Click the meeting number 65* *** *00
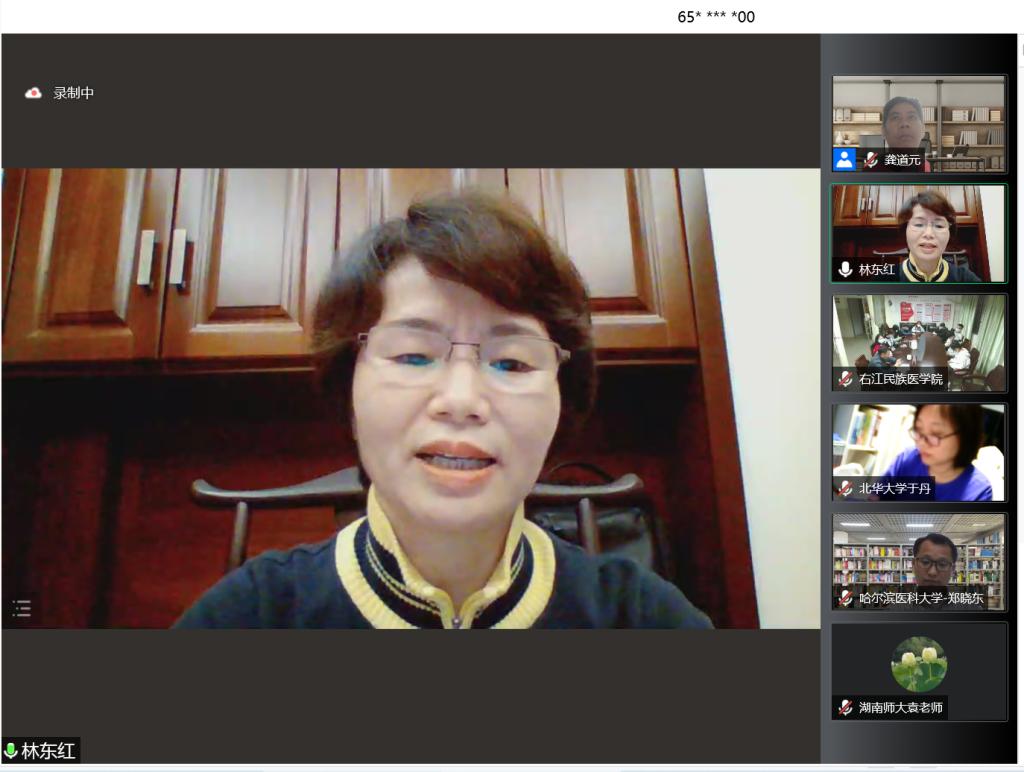This screenshot has width=1024, height=772. [716, 17]
